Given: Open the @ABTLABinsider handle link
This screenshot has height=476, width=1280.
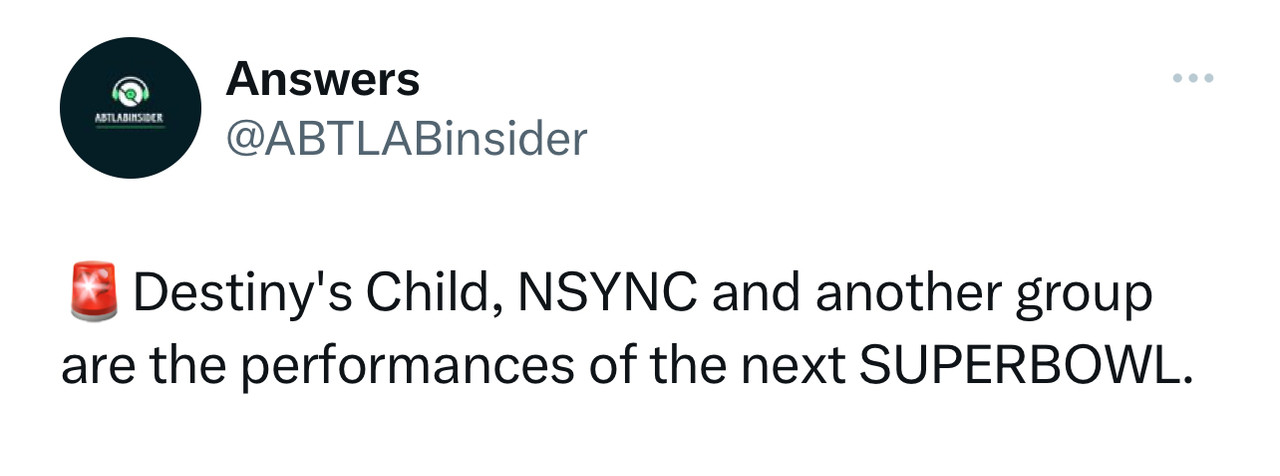Looking at the screenshot, I should pos(406,138).
